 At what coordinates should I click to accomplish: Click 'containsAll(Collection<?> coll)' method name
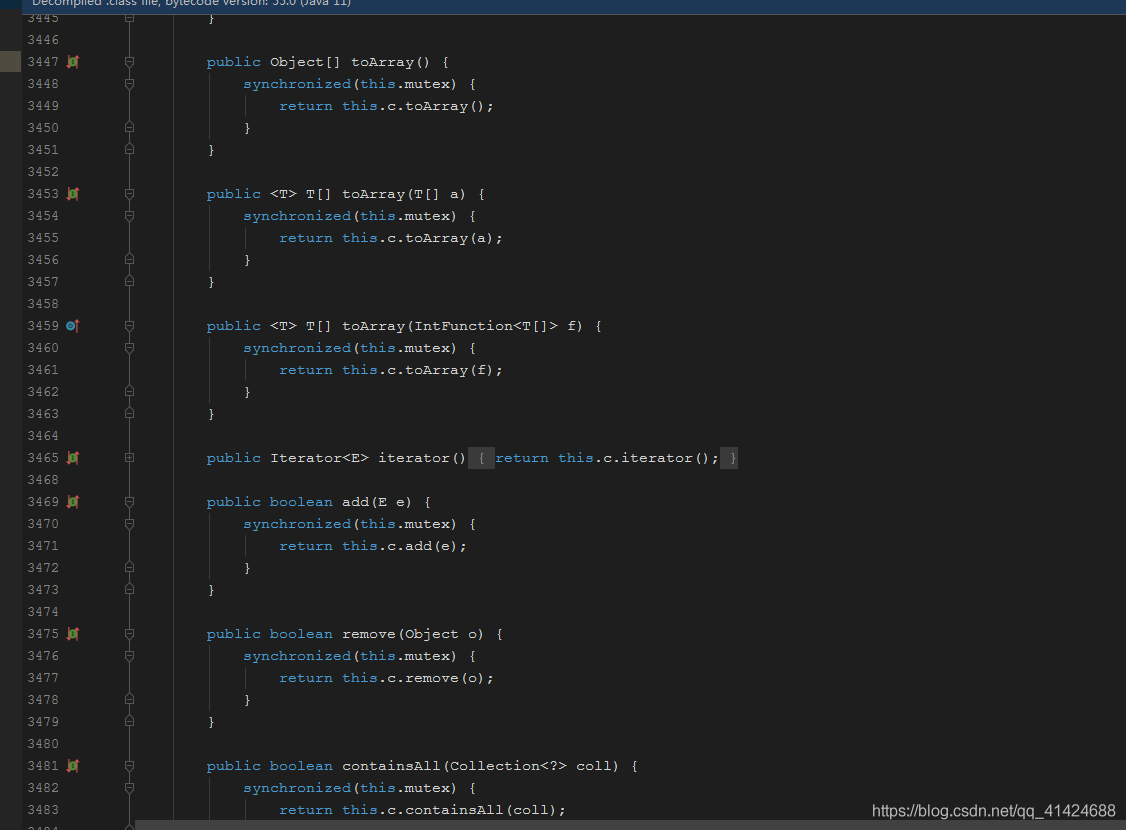click(480, 767)
